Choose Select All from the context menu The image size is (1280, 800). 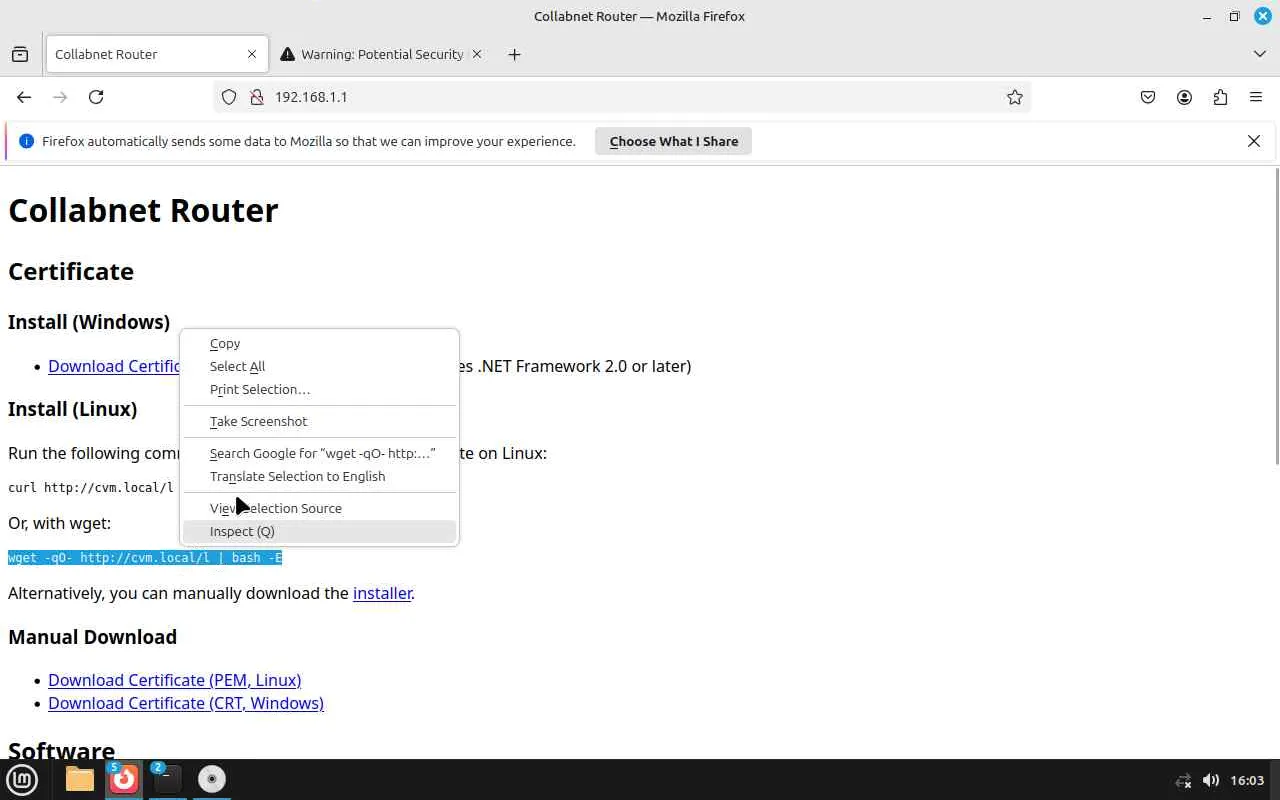coord(319,366)
